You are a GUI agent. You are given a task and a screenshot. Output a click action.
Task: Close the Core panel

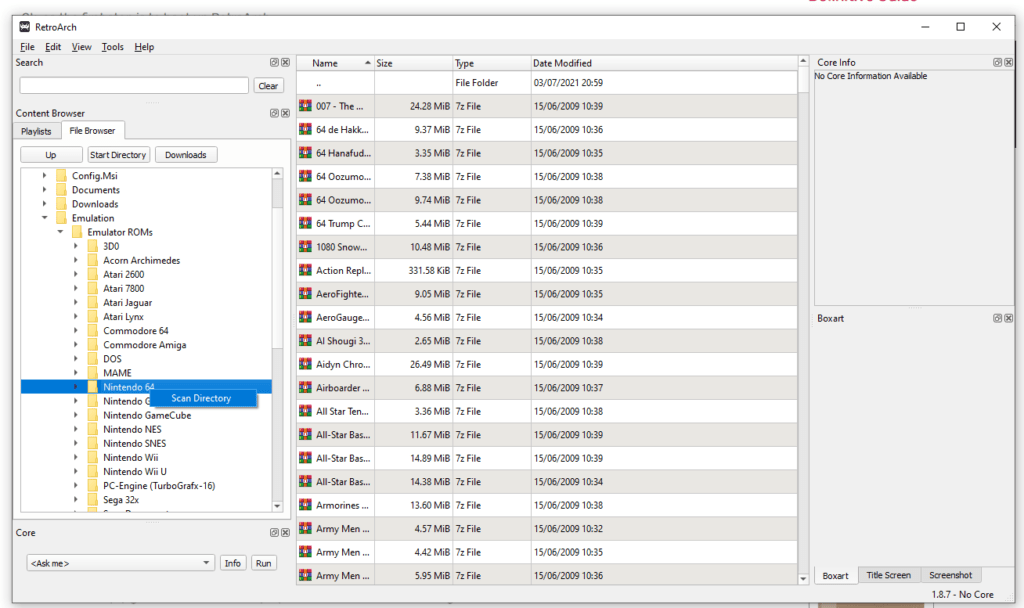point(285,533)
